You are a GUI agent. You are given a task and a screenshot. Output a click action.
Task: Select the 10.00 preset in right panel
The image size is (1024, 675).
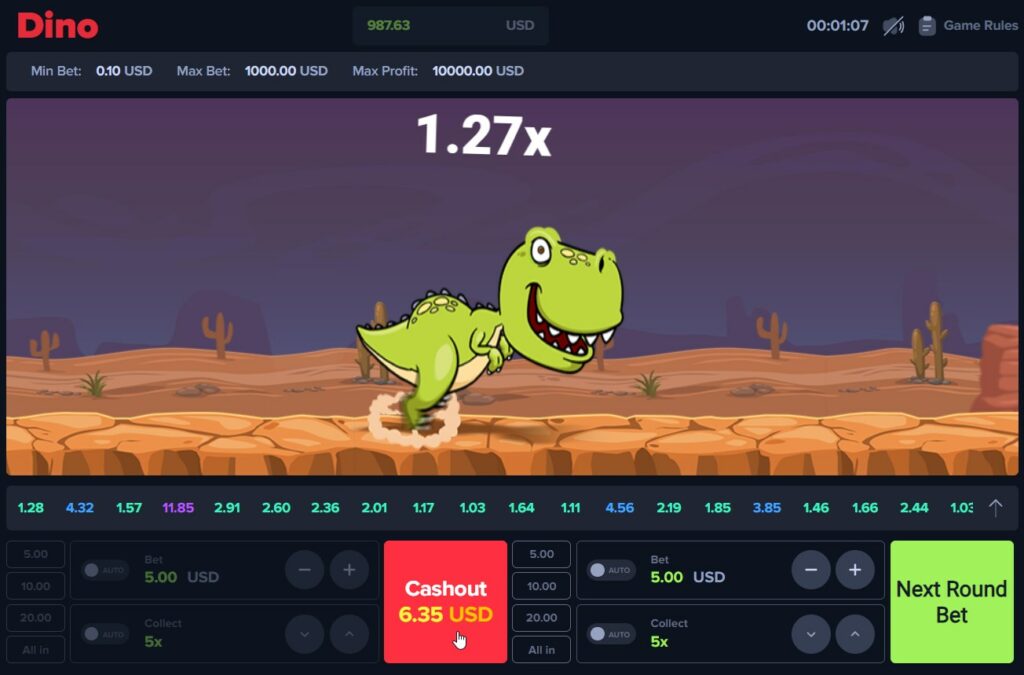541,586
